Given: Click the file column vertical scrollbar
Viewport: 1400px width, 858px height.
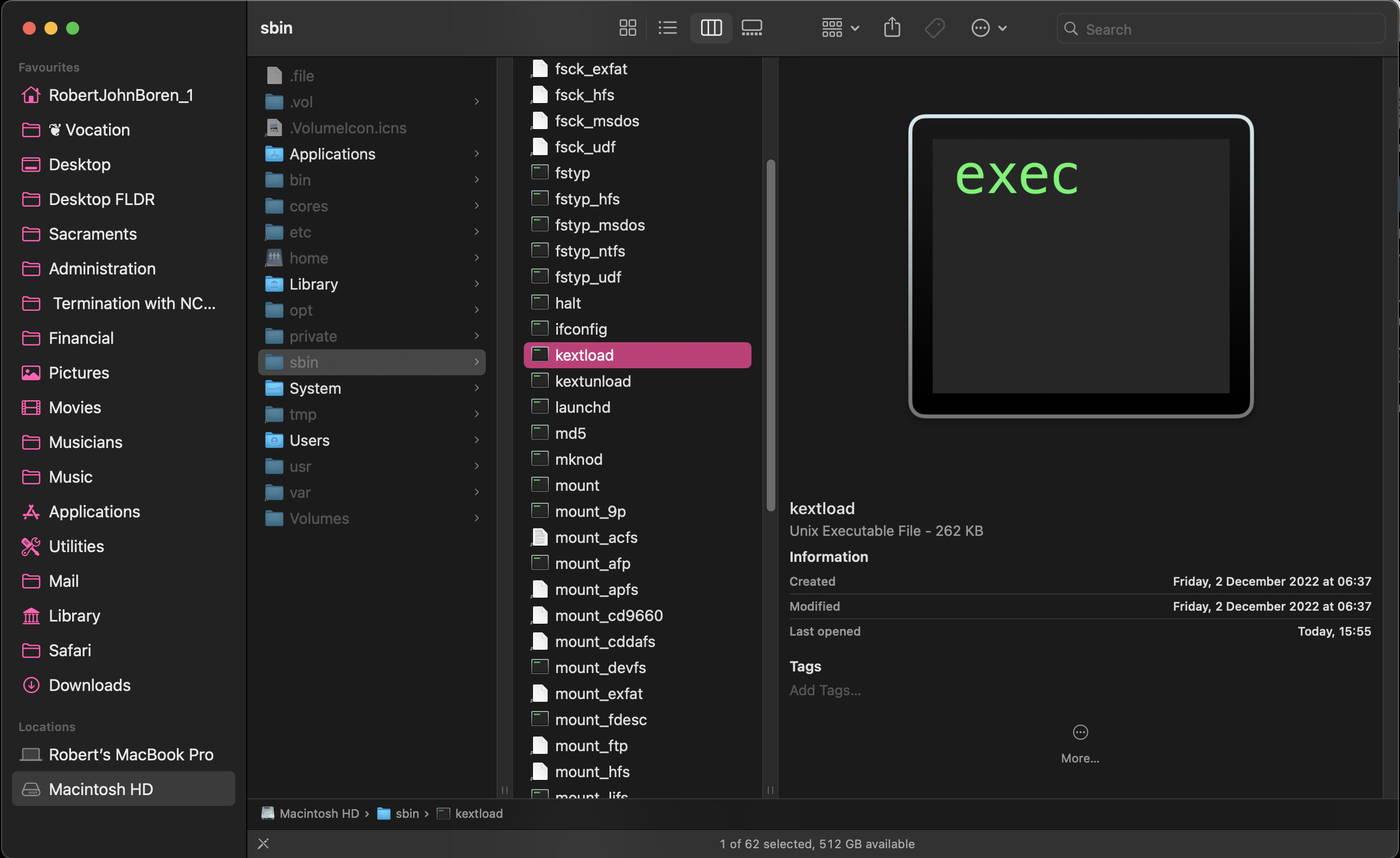Looking at the screenshot, I should [x=771, y=335].
